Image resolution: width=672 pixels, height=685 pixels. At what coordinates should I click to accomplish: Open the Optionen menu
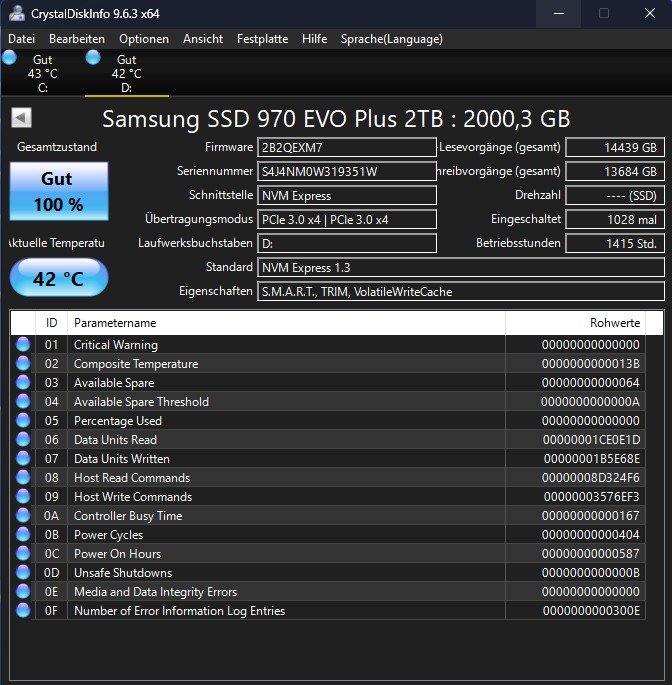pyautogui.click(x=144, y=39)
